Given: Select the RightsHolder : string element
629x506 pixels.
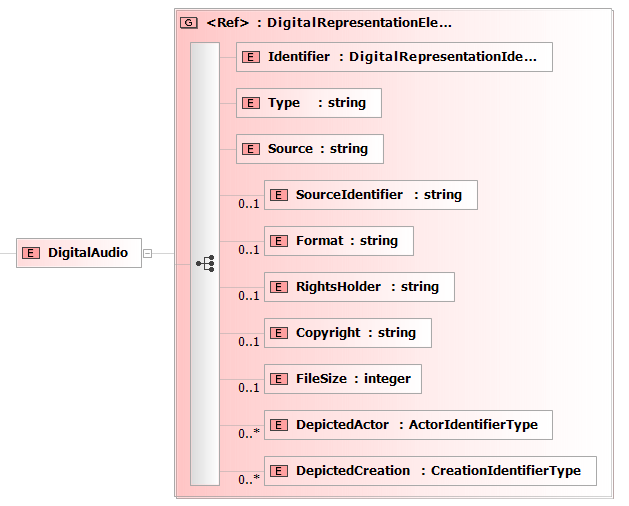Looking at the screenshot, I should [x=359, y=287].
